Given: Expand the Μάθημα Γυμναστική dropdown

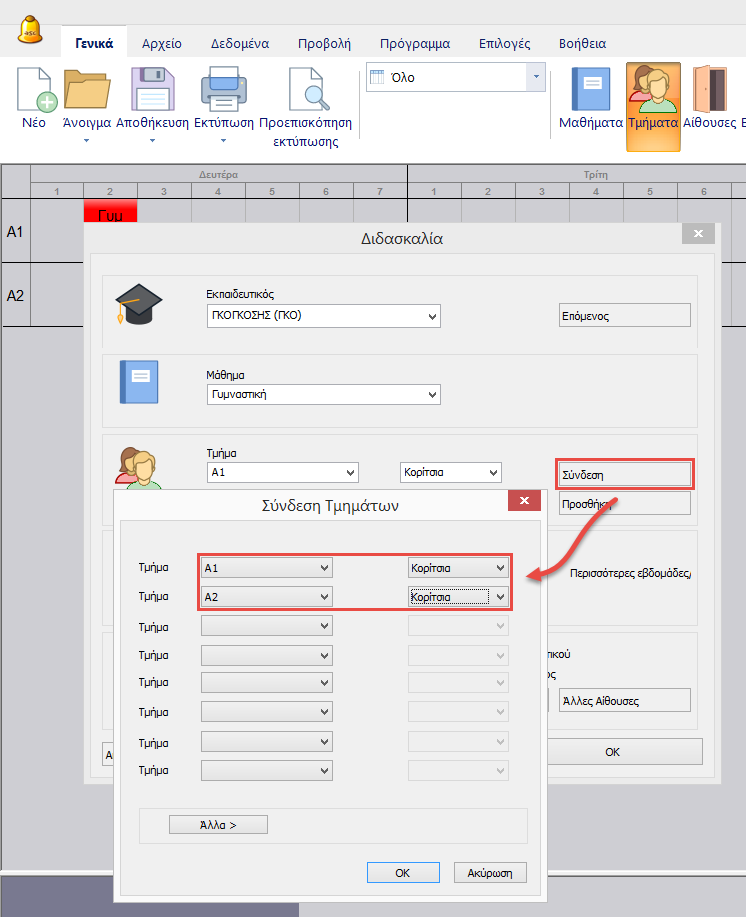Looking at the screenshot, I should pyautogui.click(x=432, y=395).
